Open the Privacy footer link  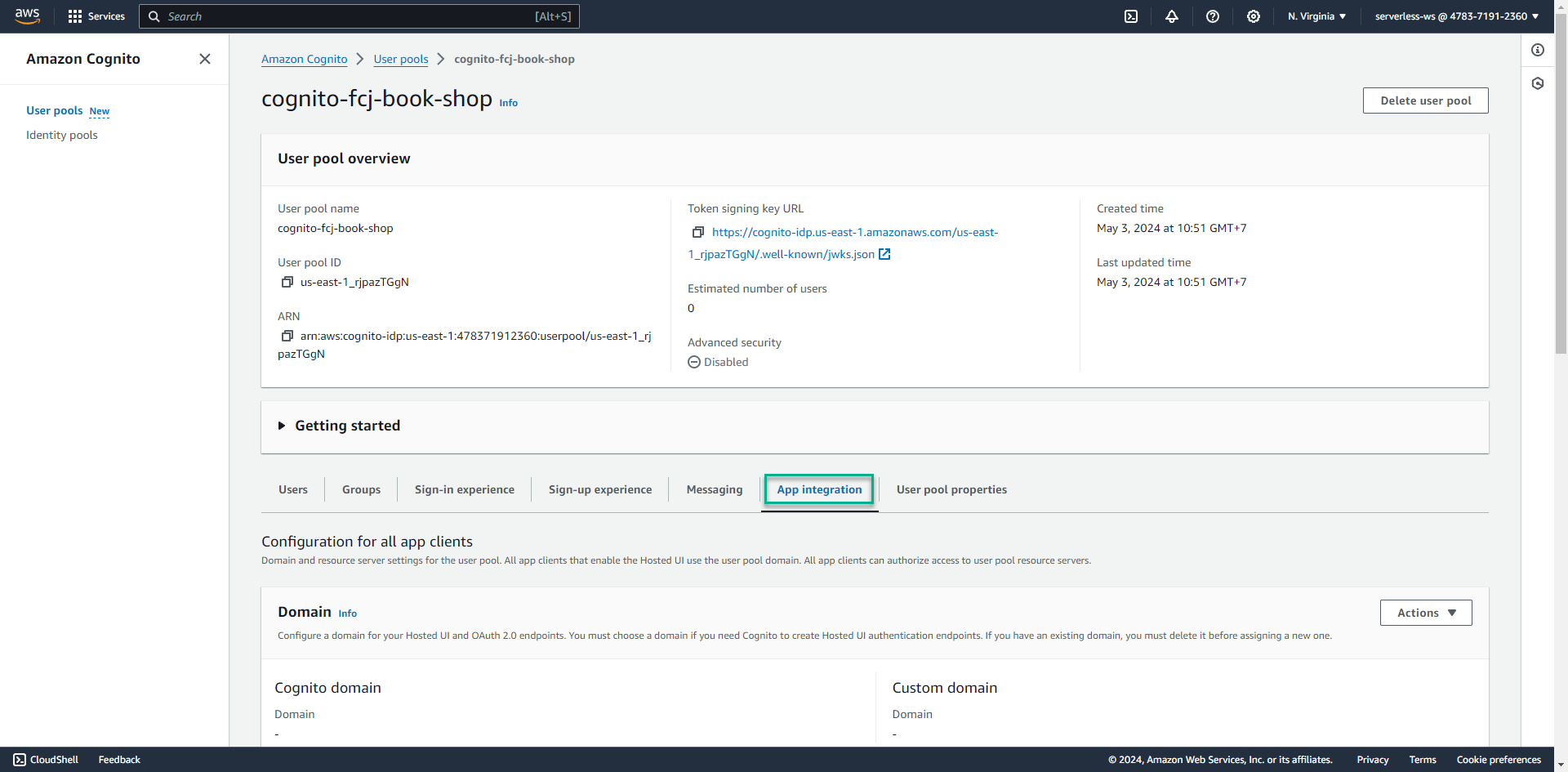[x=1373, y=760]
